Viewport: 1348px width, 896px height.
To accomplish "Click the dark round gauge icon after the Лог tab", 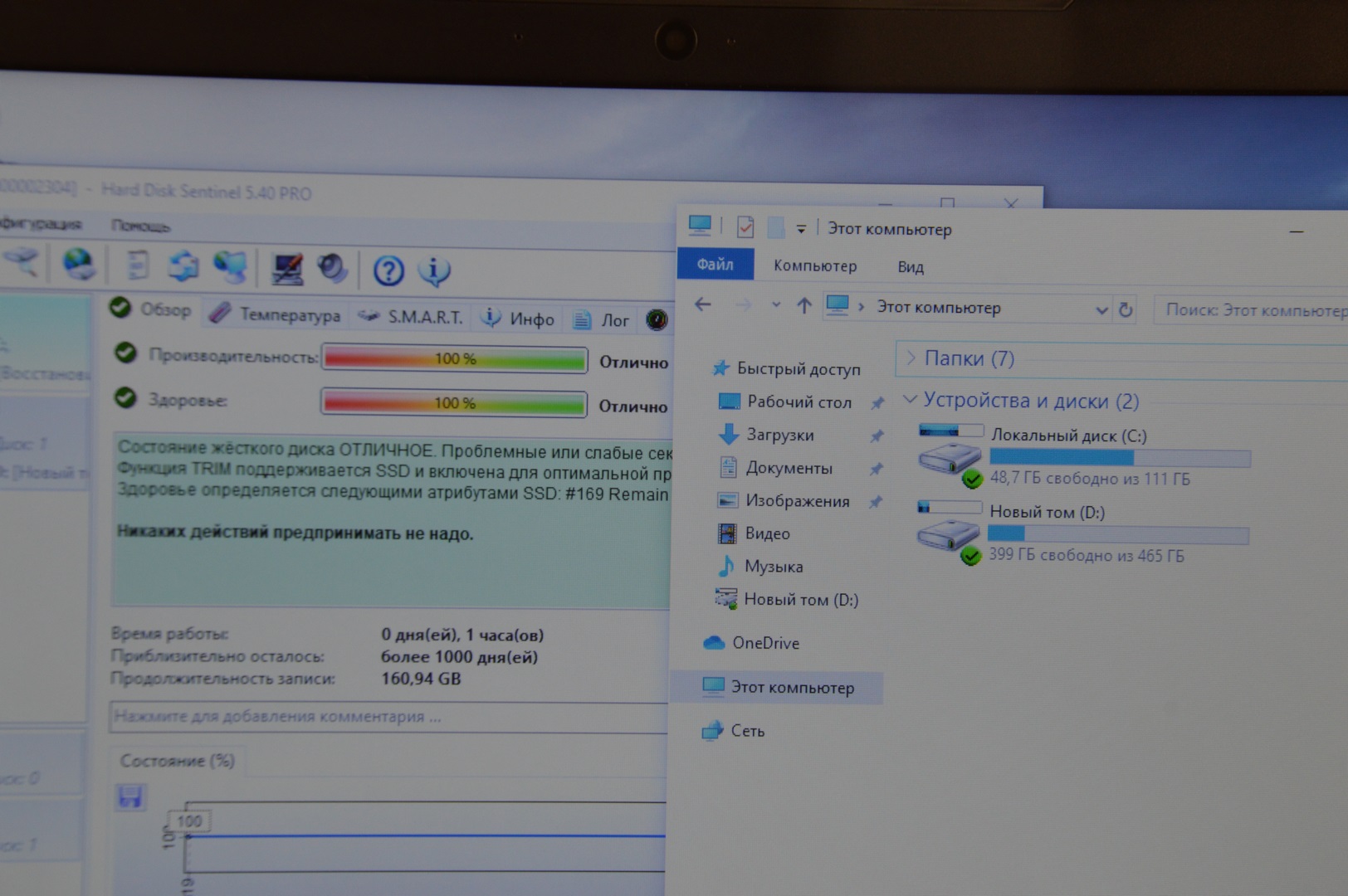I will point(657,319).
